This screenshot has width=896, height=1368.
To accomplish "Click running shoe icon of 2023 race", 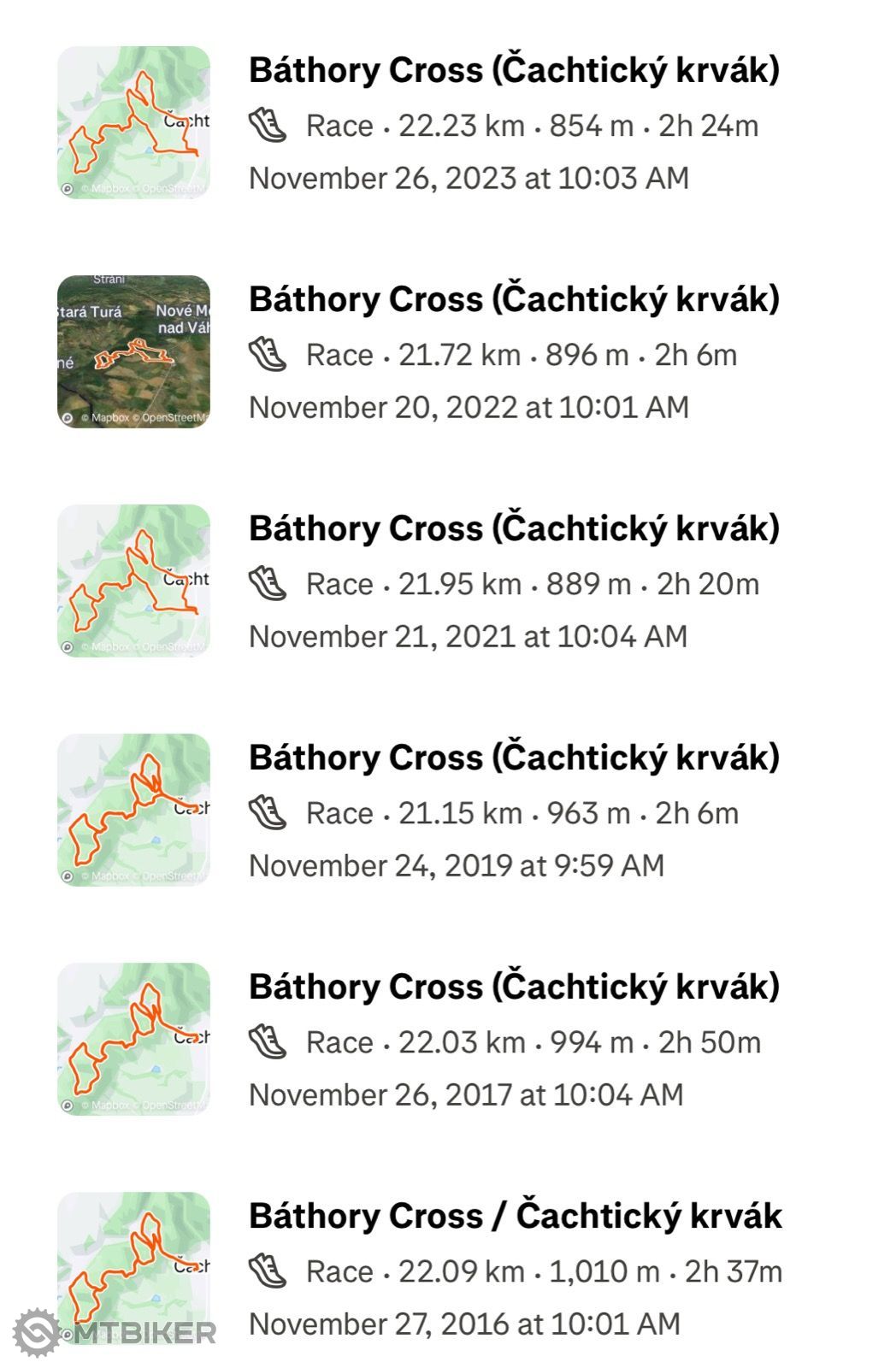I will 268,125.
